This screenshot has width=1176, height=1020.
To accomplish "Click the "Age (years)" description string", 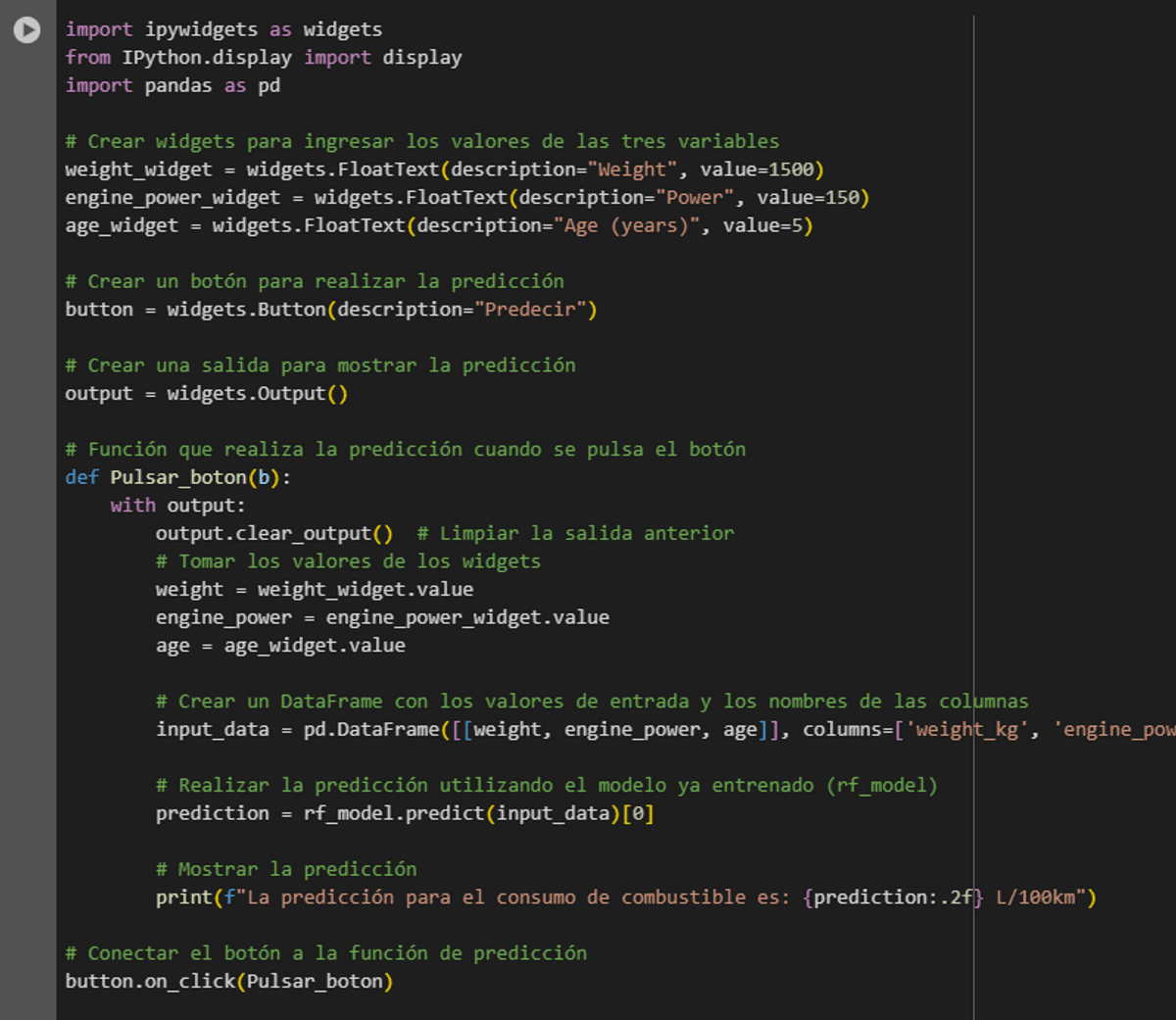I will point(631,226).
